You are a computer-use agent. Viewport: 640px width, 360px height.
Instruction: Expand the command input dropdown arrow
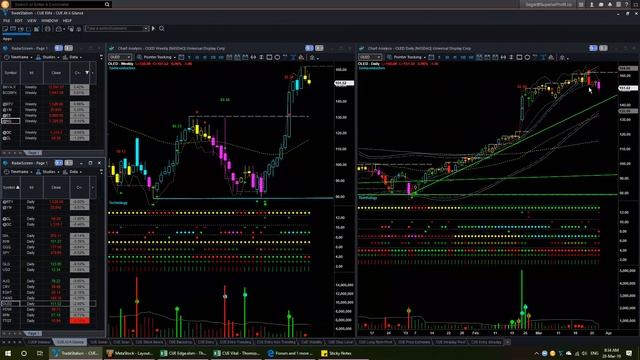(146, 29)
